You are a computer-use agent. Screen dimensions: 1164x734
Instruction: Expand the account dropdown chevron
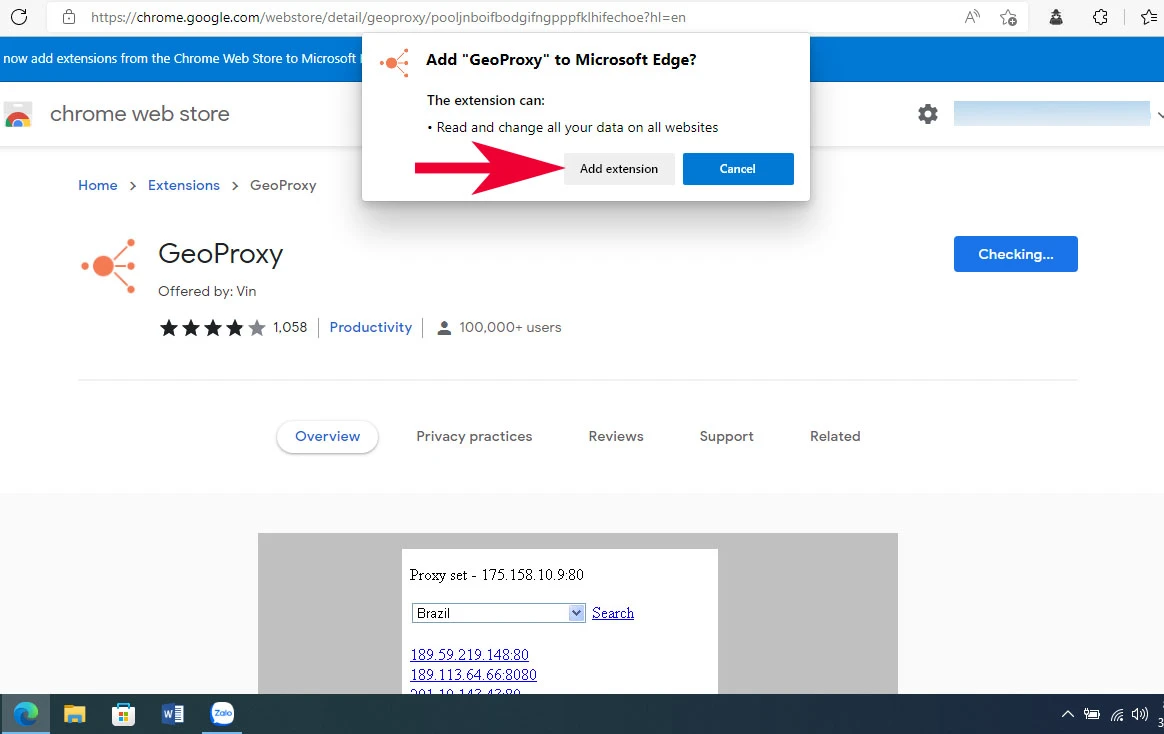tap(1158, 114)
